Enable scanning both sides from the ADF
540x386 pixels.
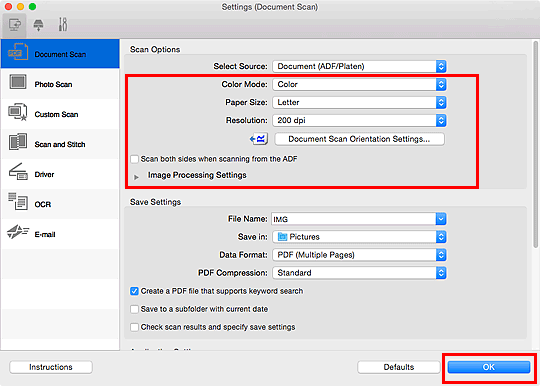click(135, 159)
